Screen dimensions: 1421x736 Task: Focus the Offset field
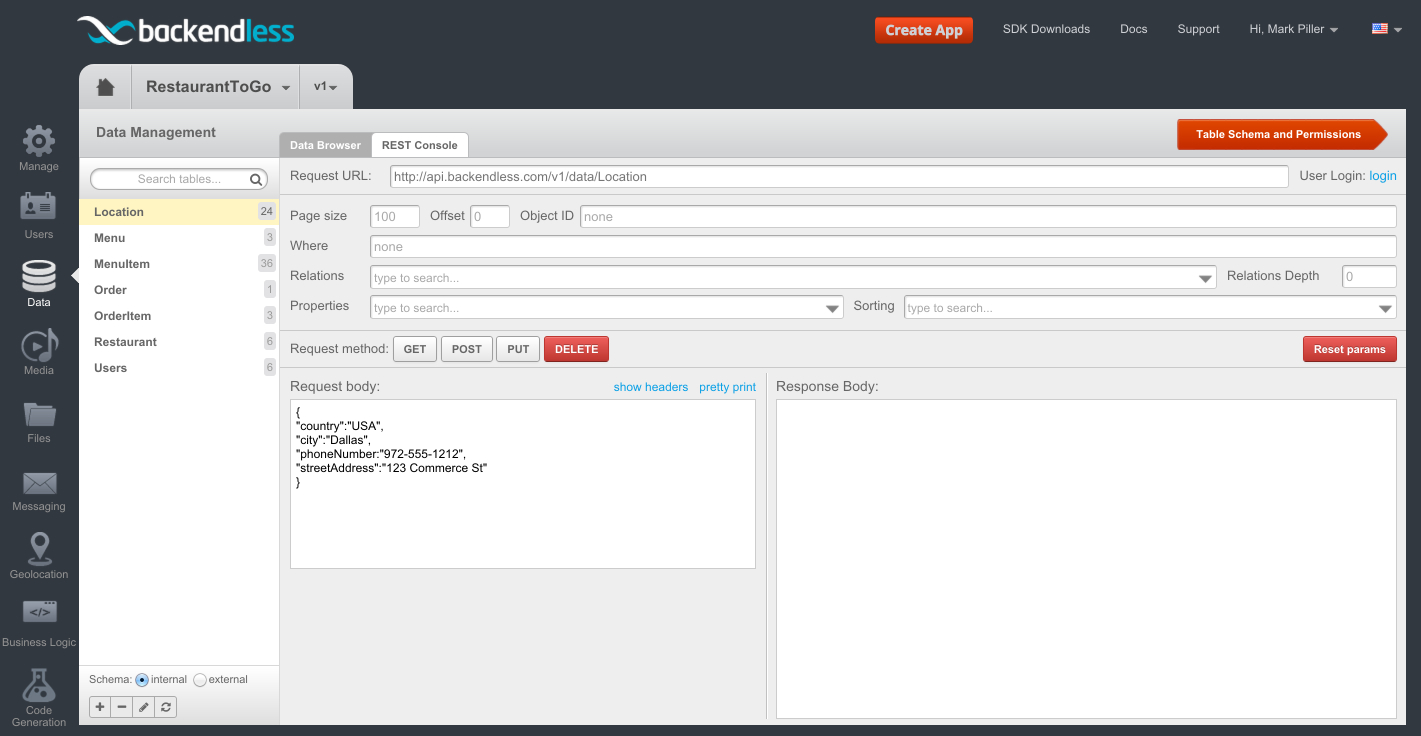(x=490, y=216)
